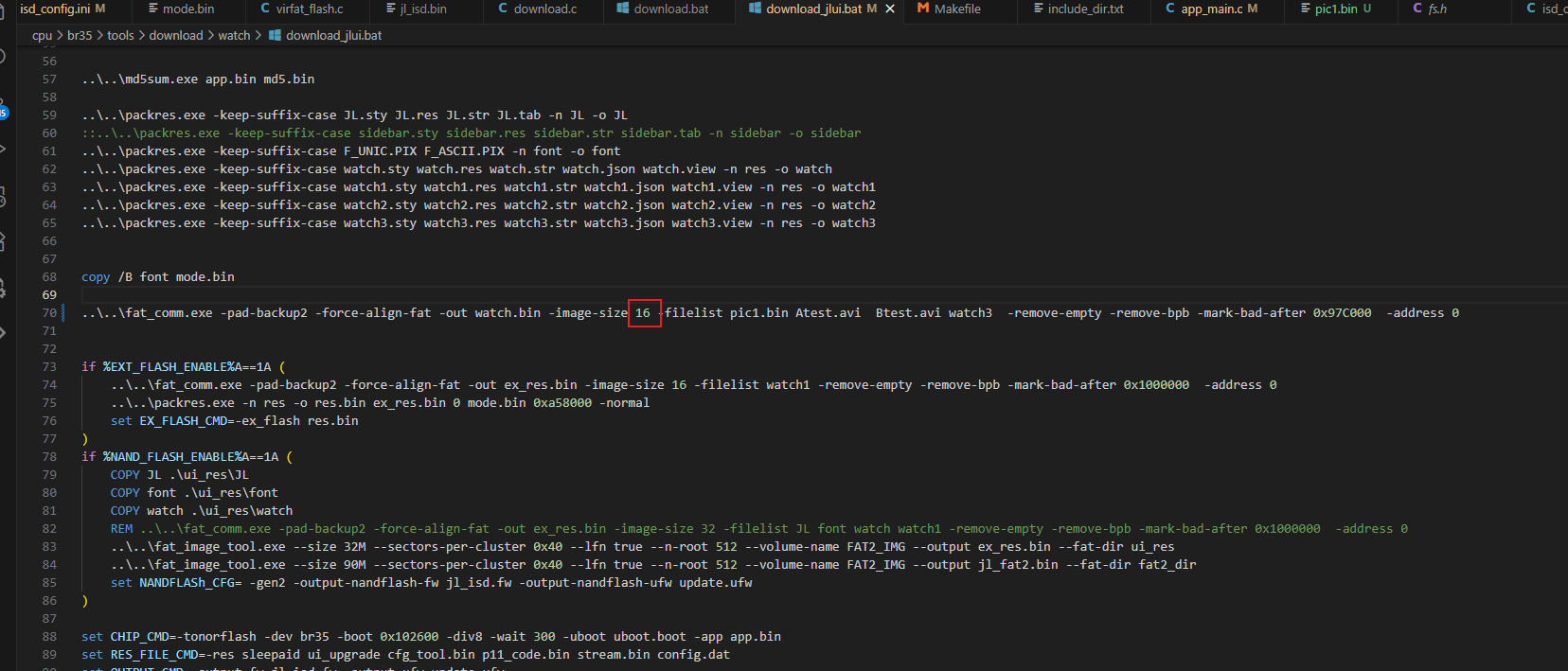Click the commented sidebar.sty line
Viewport: 1568px width, 671px height.
472,132
